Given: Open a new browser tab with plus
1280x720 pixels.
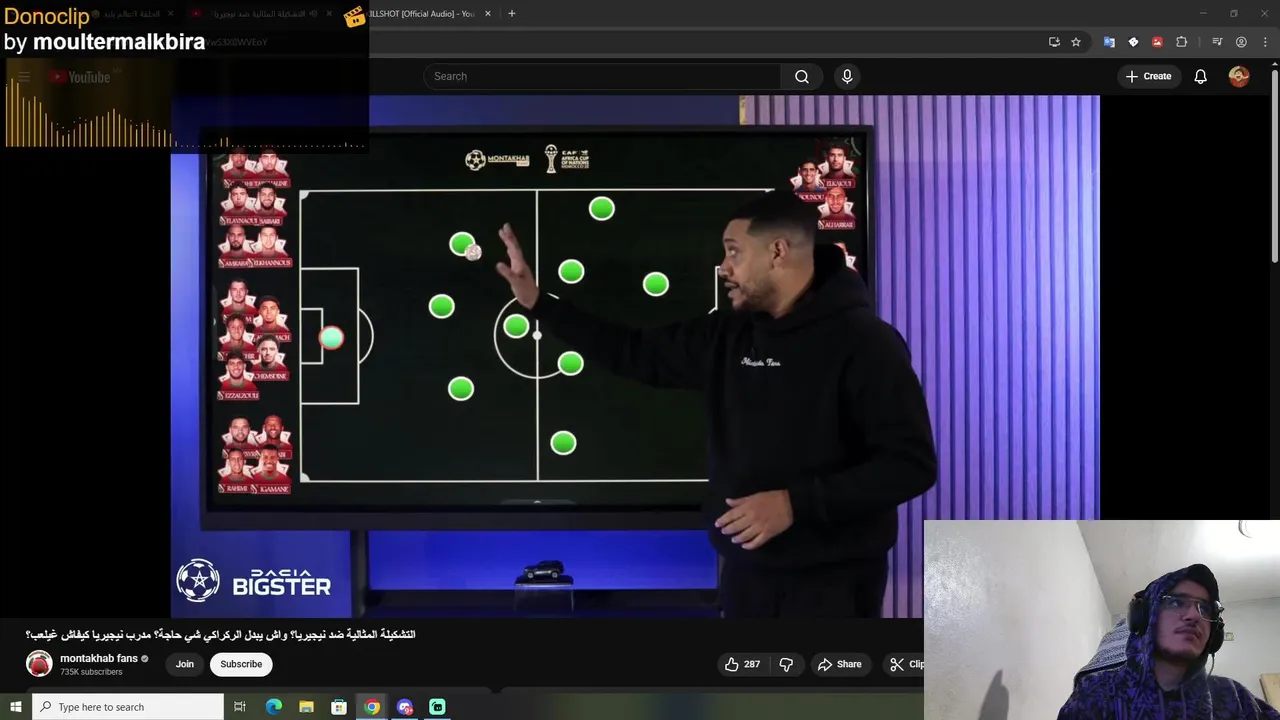Looking at the screenshot, I should (x=511, y=13).
